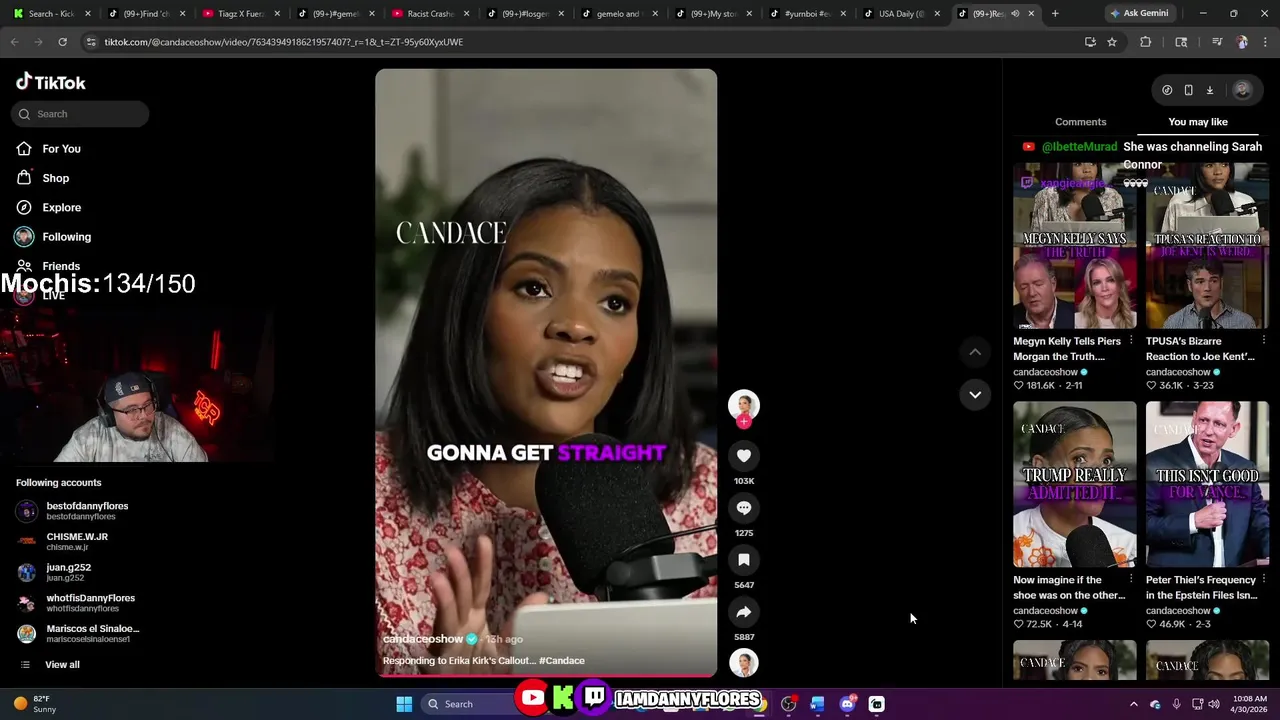Switch to You may like tab

pos(1198,122)
